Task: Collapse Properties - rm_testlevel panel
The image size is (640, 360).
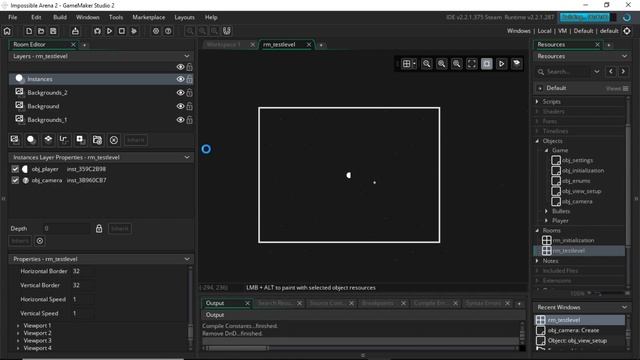Action: click(187, 259)
